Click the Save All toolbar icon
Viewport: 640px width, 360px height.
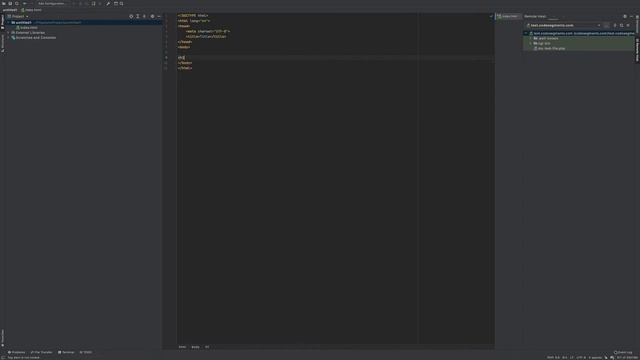click(x=10, y=4)
